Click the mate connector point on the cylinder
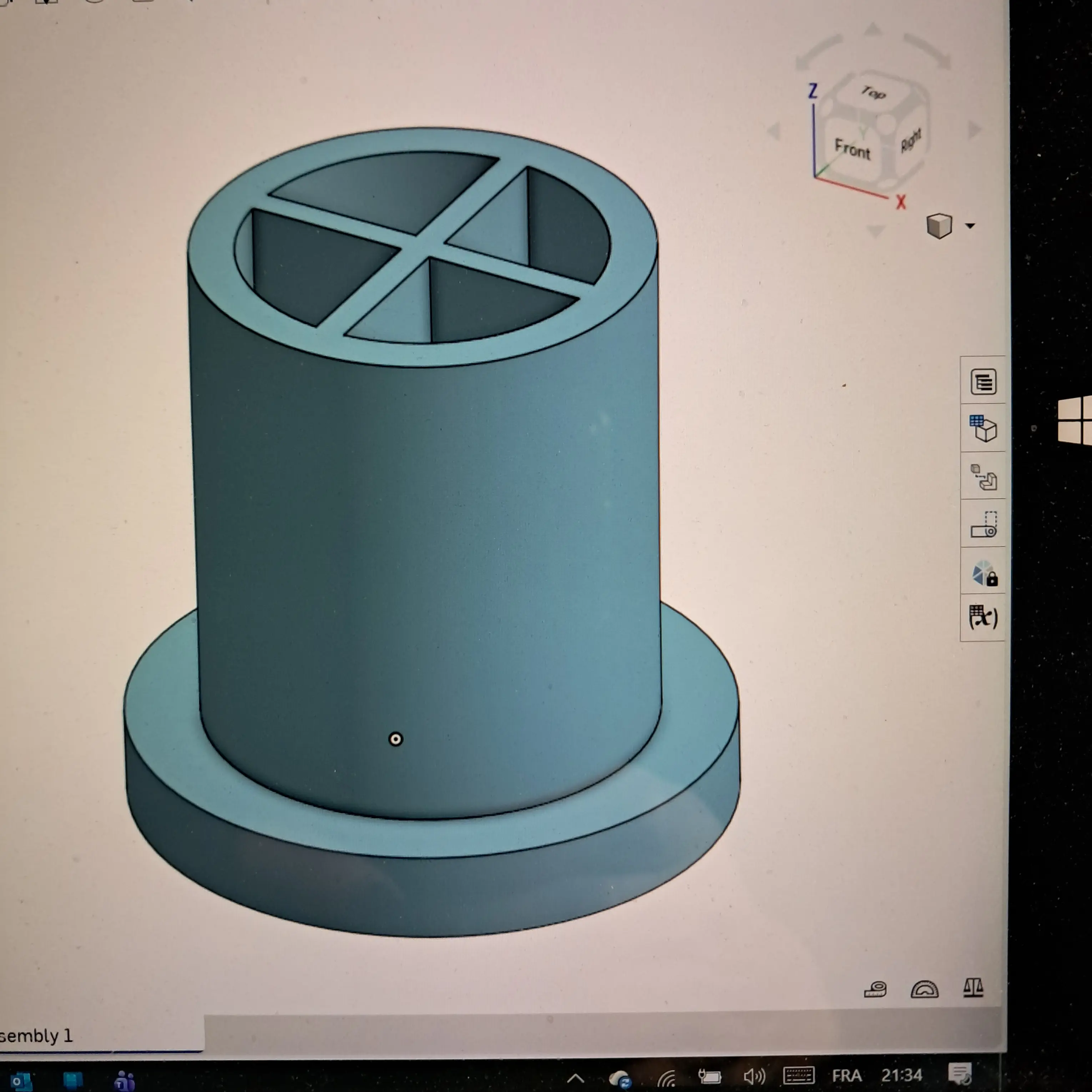 pos(396,739)
